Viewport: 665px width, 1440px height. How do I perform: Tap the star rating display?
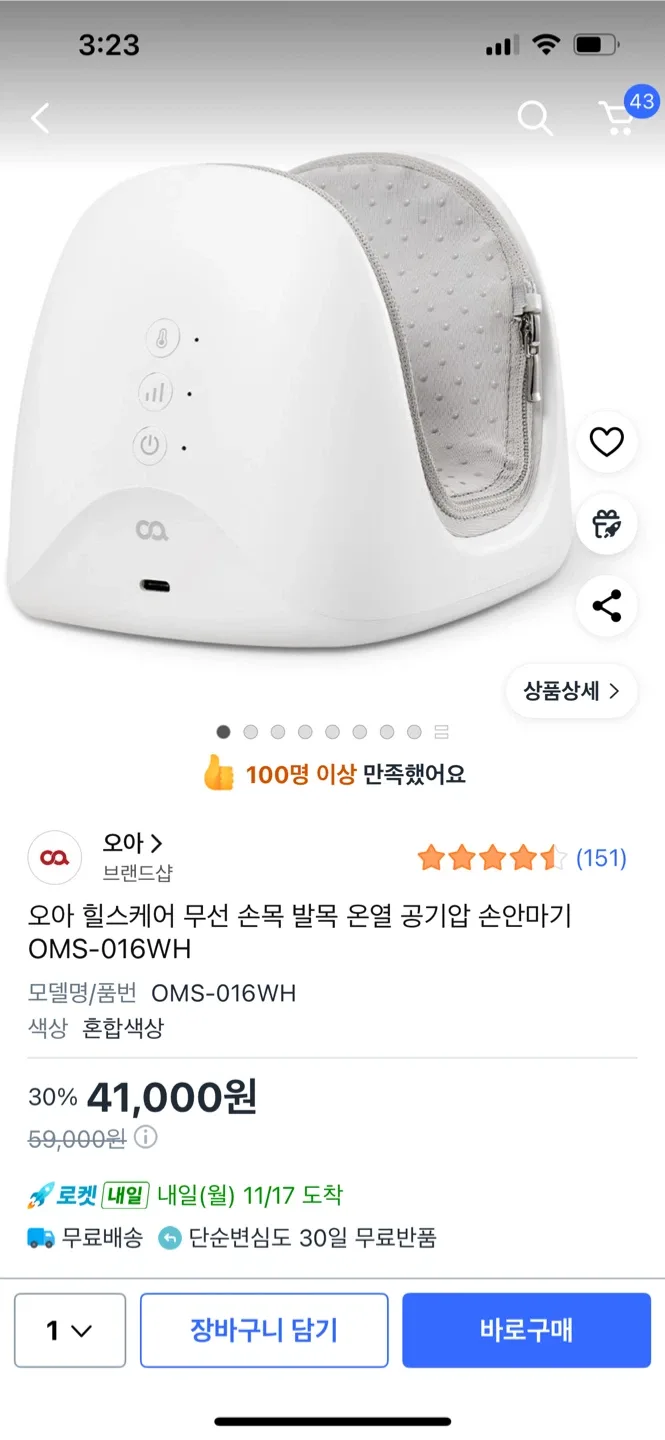(491, 858)
